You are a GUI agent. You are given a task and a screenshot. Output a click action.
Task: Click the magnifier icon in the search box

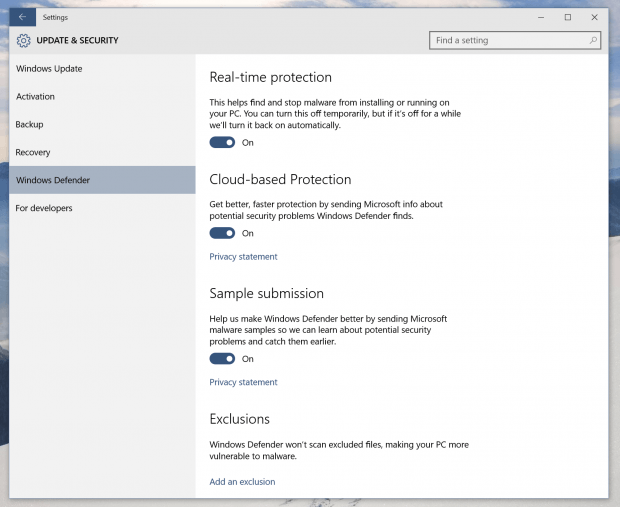(593, 40)
